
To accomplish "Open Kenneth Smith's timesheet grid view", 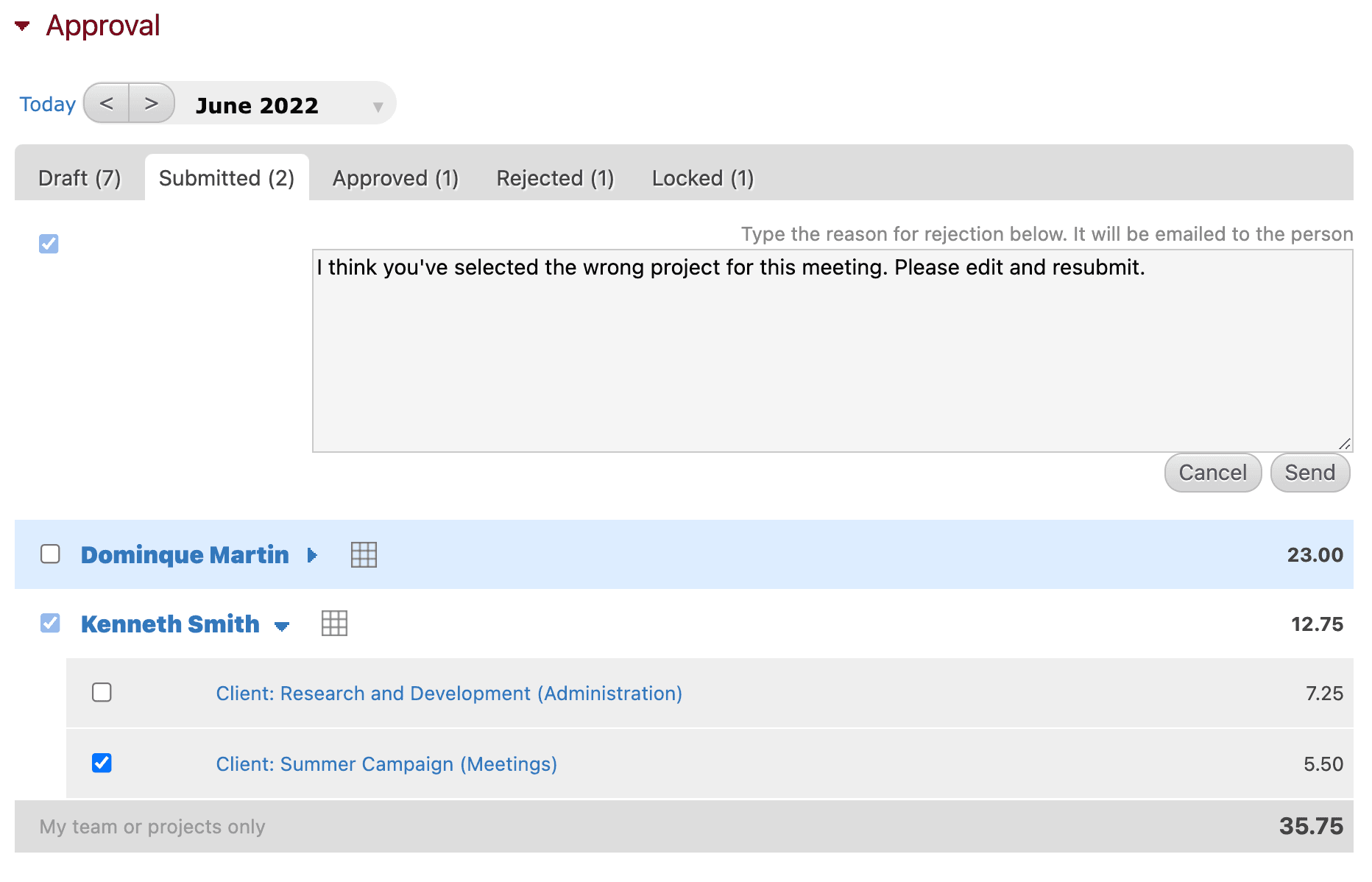I will pos(335,624).
